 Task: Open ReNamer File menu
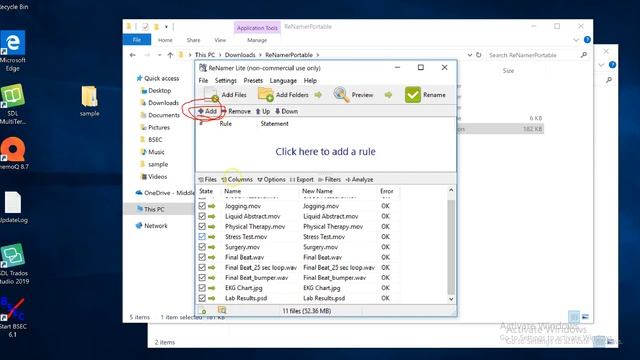point(203,80)
